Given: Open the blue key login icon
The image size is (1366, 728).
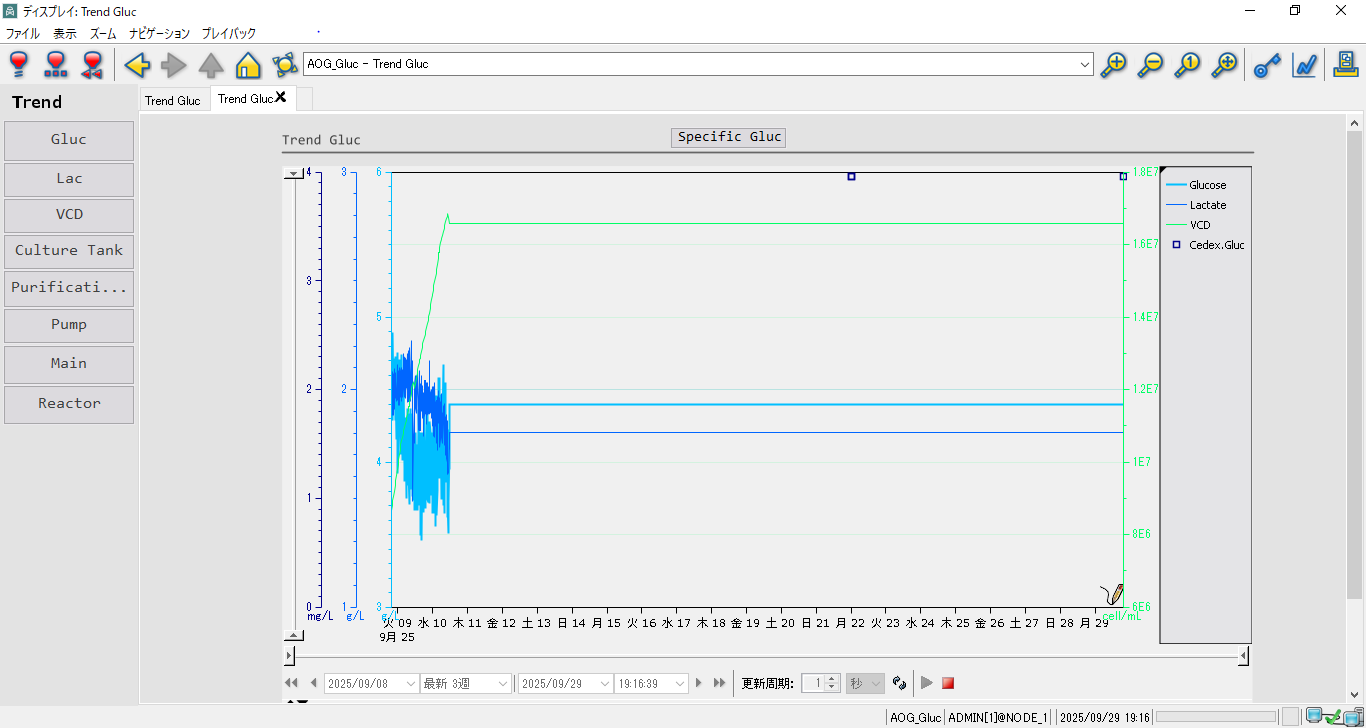Looking at the screenshot, I should [1267, 65].
